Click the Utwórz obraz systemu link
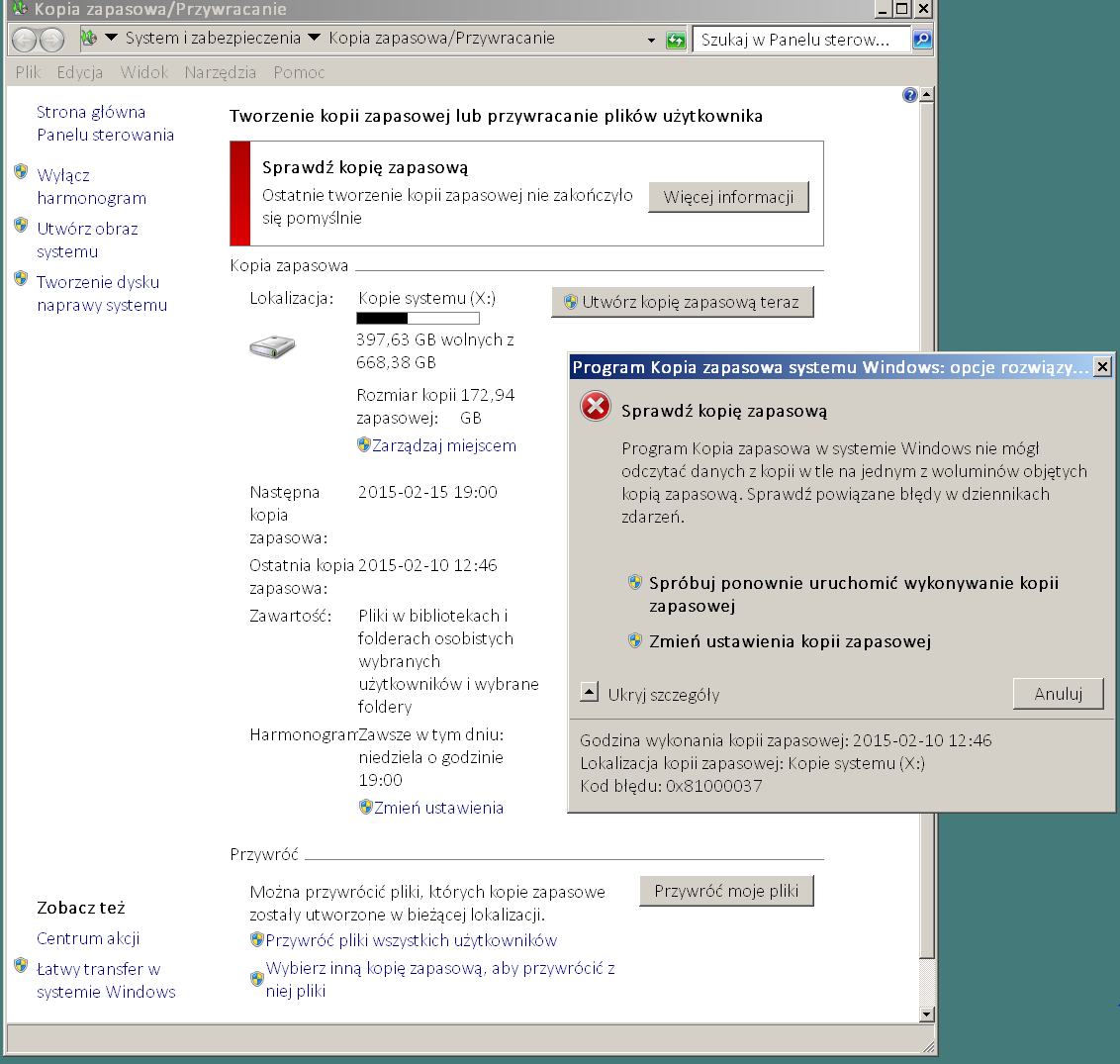The height and width of the screenshot is (1064, 1120). click(x=87, y=241)
